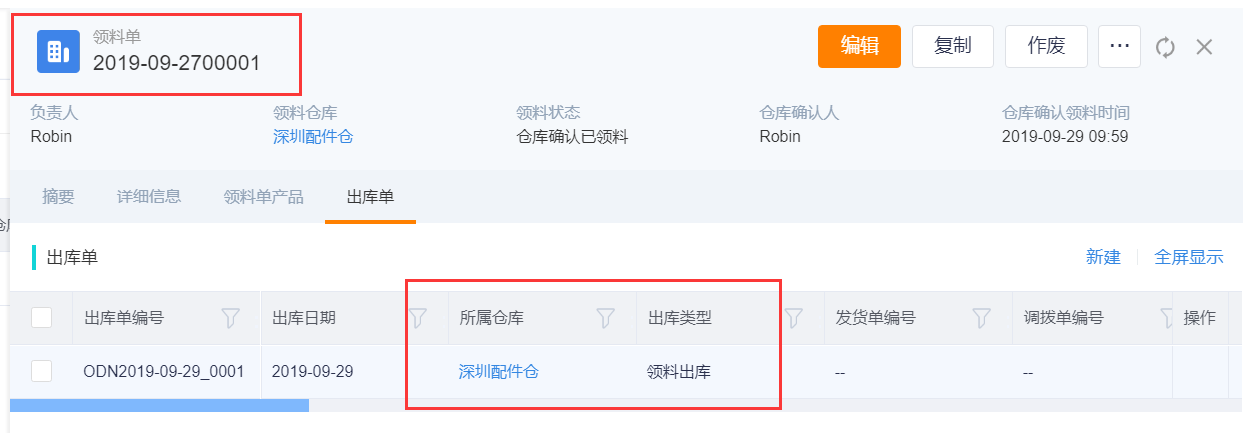Refresh the record with circular arrows icon

(1165, 47)
